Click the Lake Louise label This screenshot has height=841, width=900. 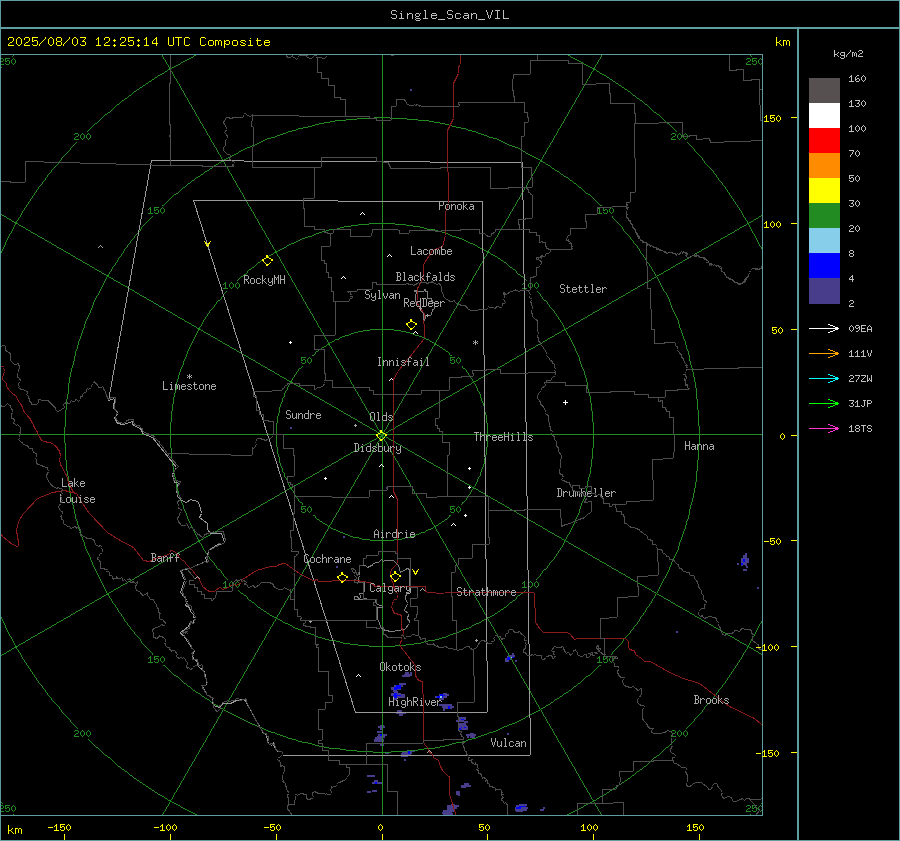tap(77, 491)
